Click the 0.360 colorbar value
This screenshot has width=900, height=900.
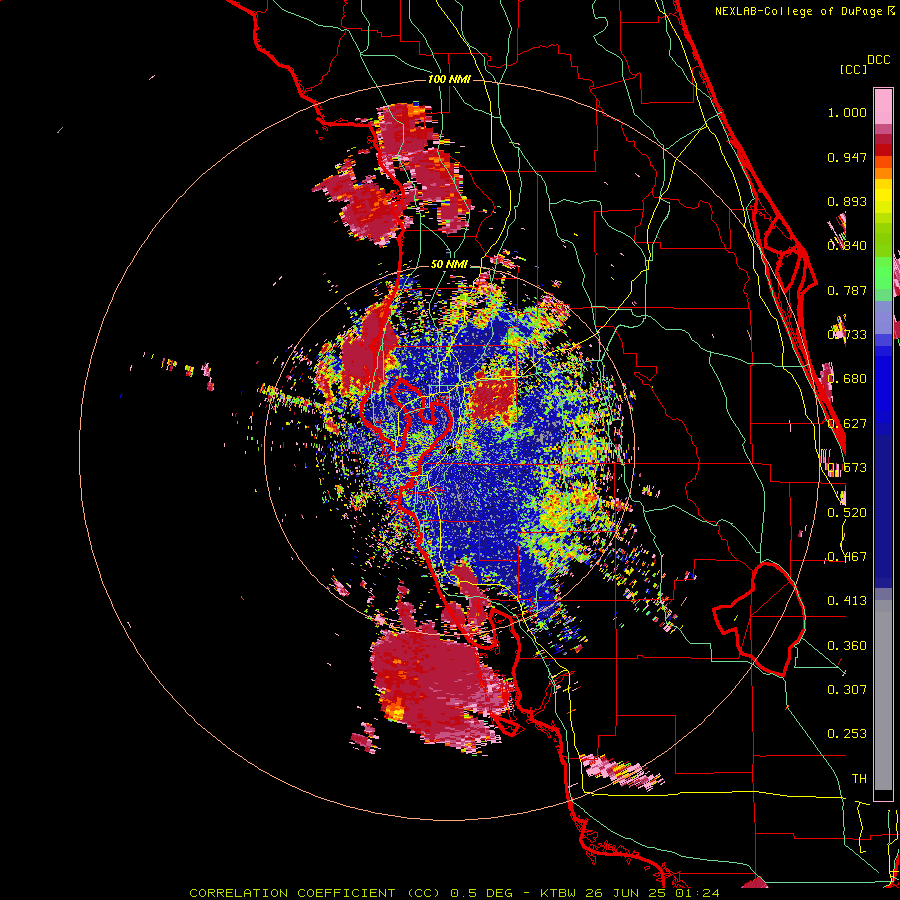(847, 646)
